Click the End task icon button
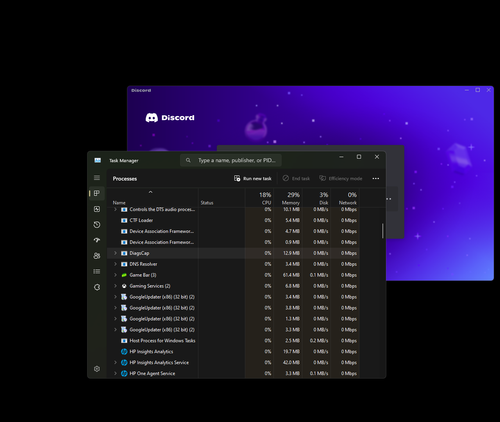 pos(296,179)
